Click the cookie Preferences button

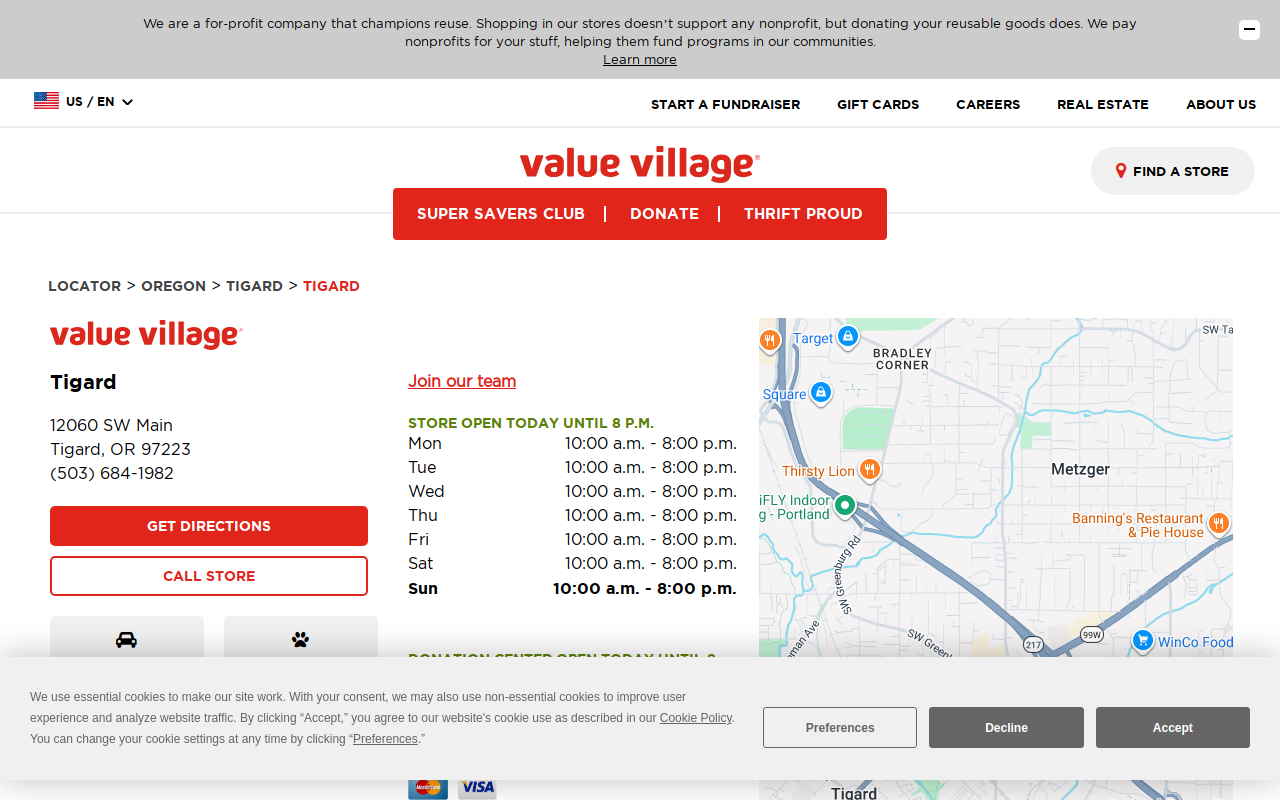click(x=840, y=728)
